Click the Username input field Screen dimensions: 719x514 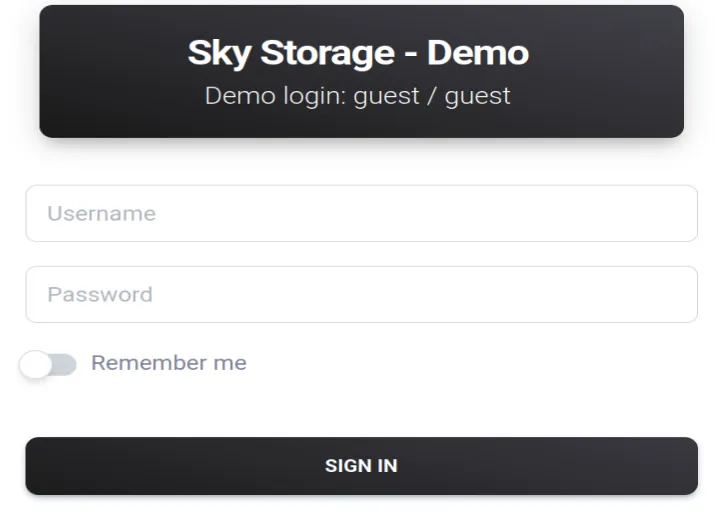360,213
